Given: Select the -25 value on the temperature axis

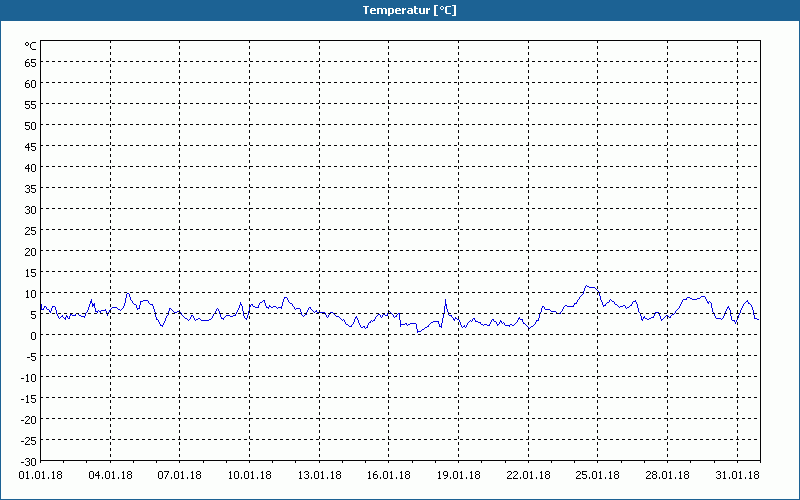Looking at the screenshot, I should [x=29, y=440].
